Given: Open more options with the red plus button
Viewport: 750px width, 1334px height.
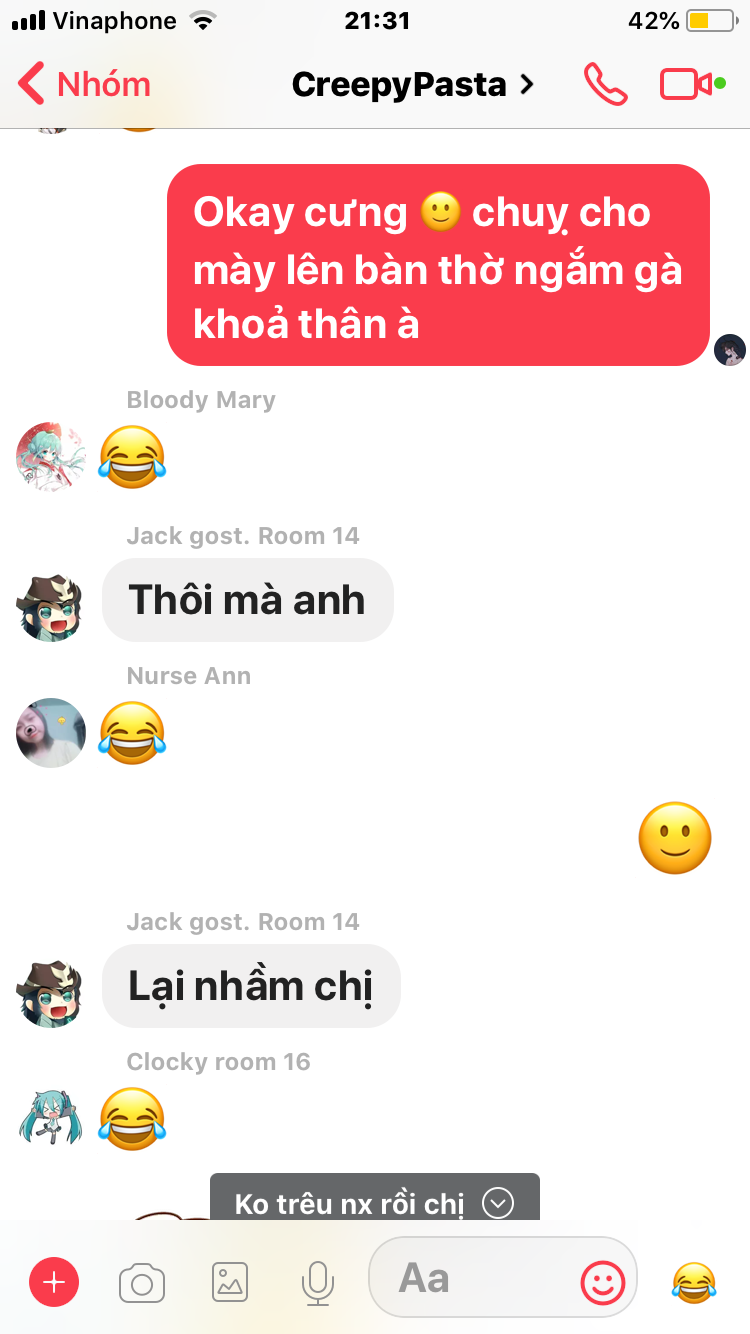Looking at the screenshot, I should pyautogui.click(x=54, y=1282).
